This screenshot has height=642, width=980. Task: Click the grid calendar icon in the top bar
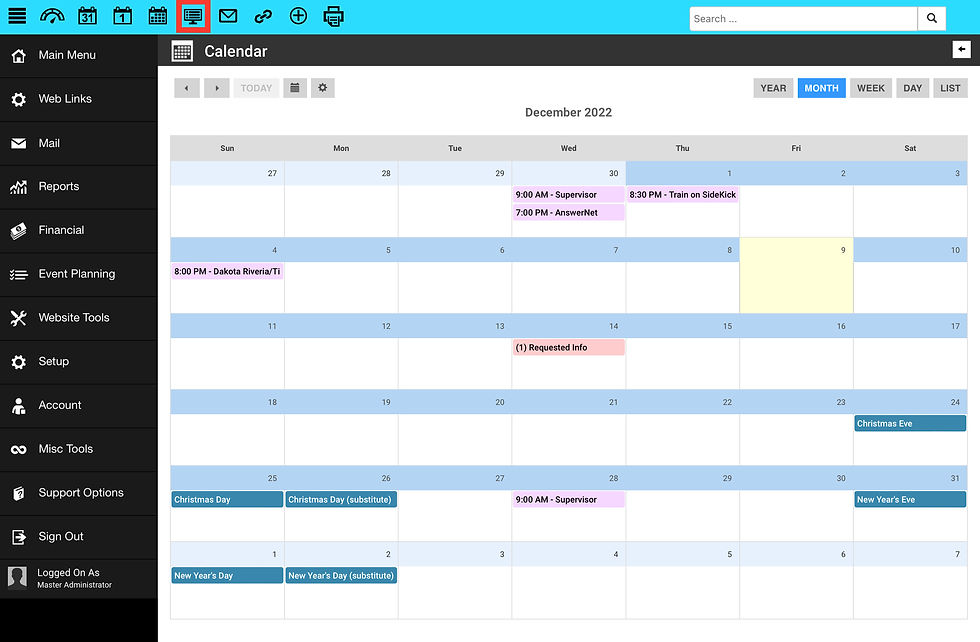pos(158,16)
